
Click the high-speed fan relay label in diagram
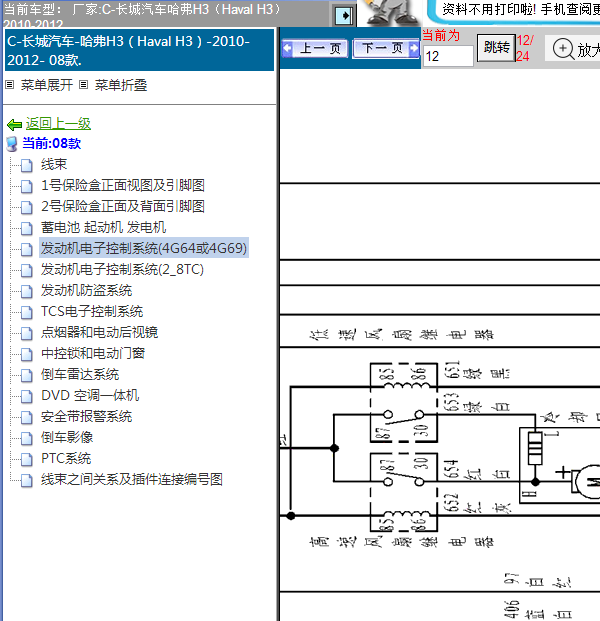click(401, 542)
